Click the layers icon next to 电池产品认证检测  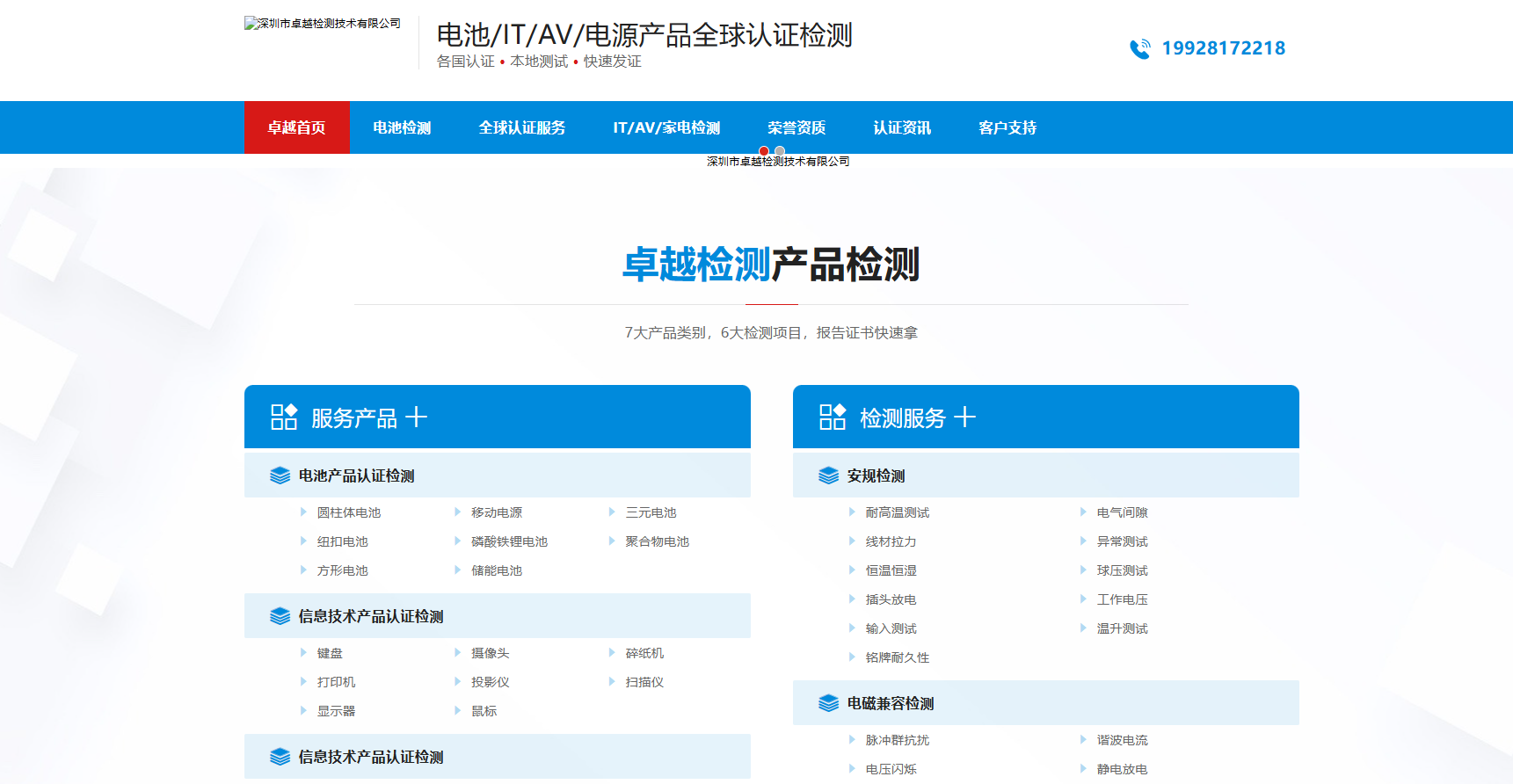(280, 475)
